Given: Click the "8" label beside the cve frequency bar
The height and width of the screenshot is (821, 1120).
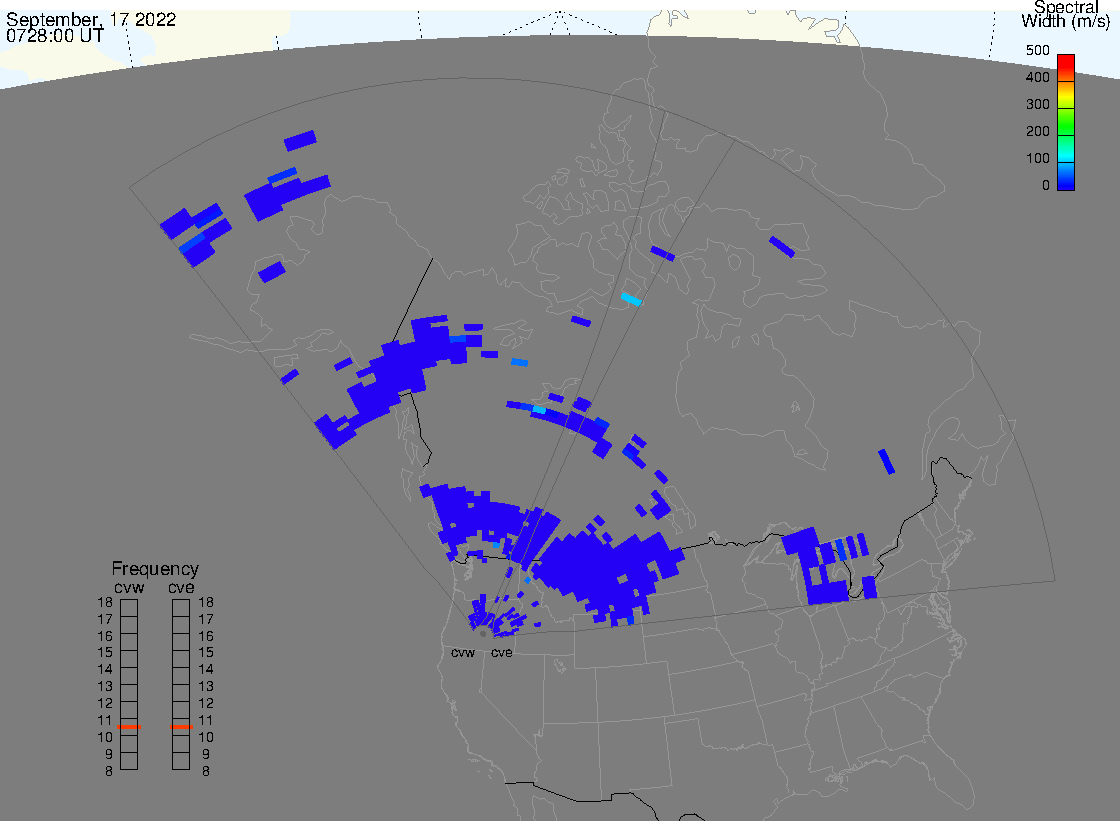Looking at the screenshot, I should 206,771.
